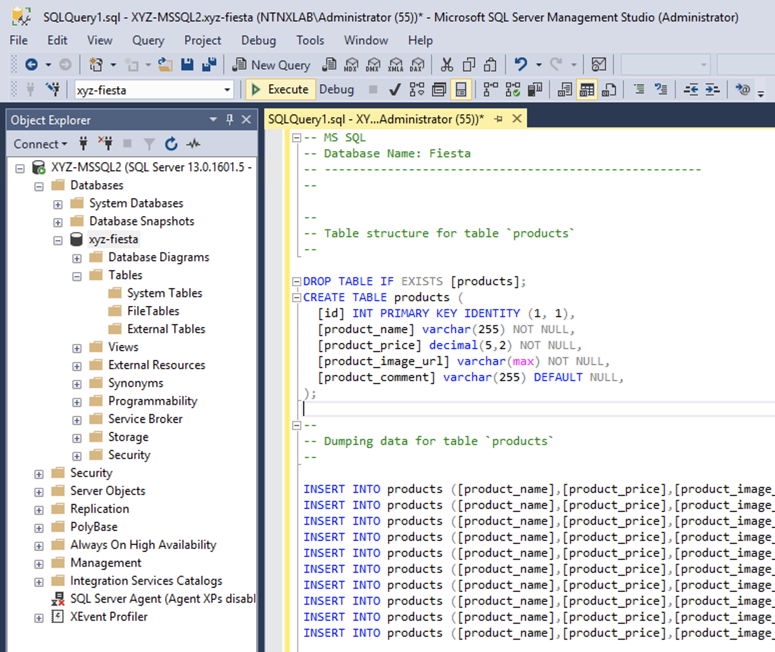The width and height of the screenshot is (775, 652).
Task: Open the Connect dropdown in Object Explorer
Action: (x=40, y=144)
